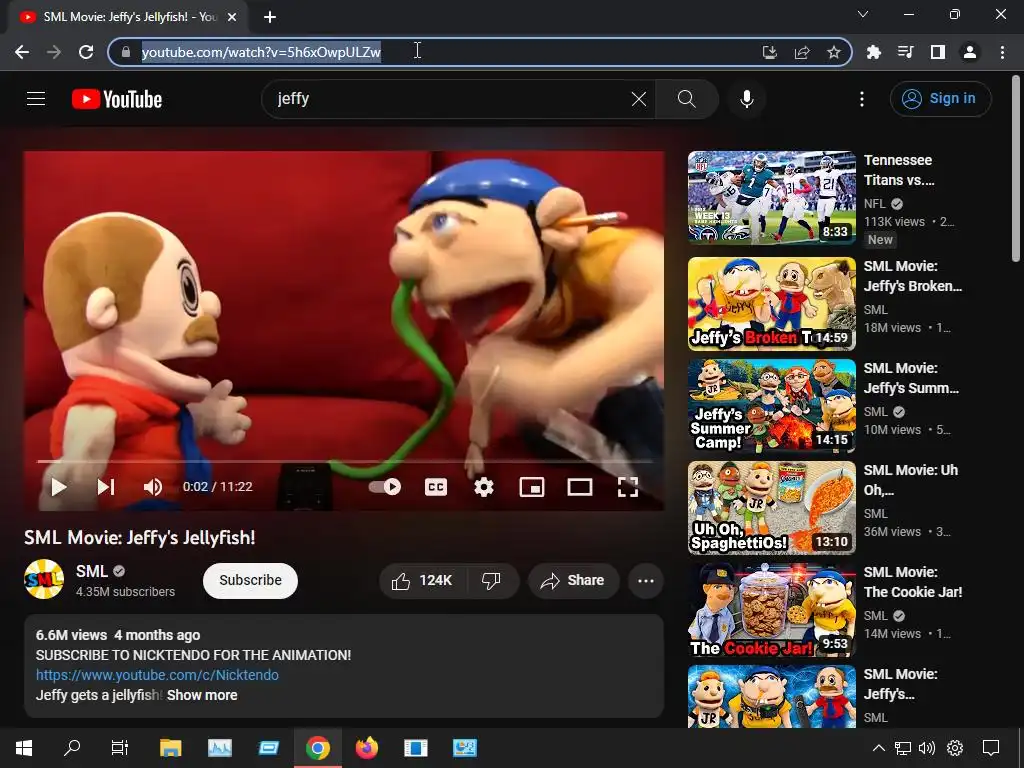The image size is (1024, 768).
Task: Click the install app icon in address bar
Action: click(770, 52)
